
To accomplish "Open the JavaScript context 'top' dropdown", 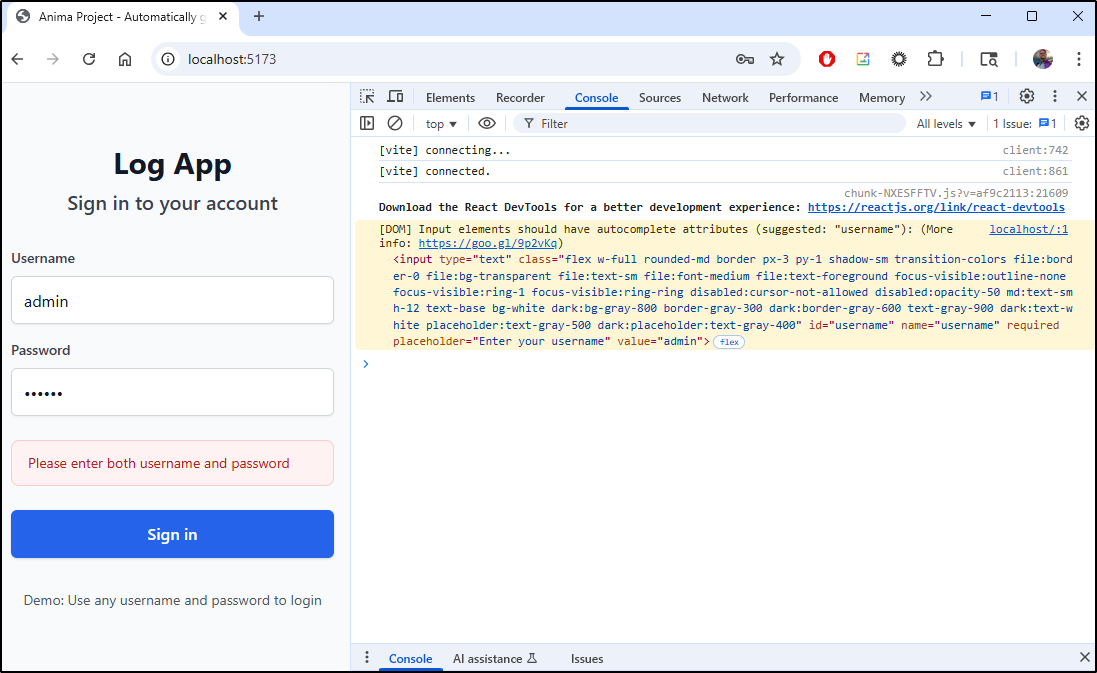I will [441, 124].
